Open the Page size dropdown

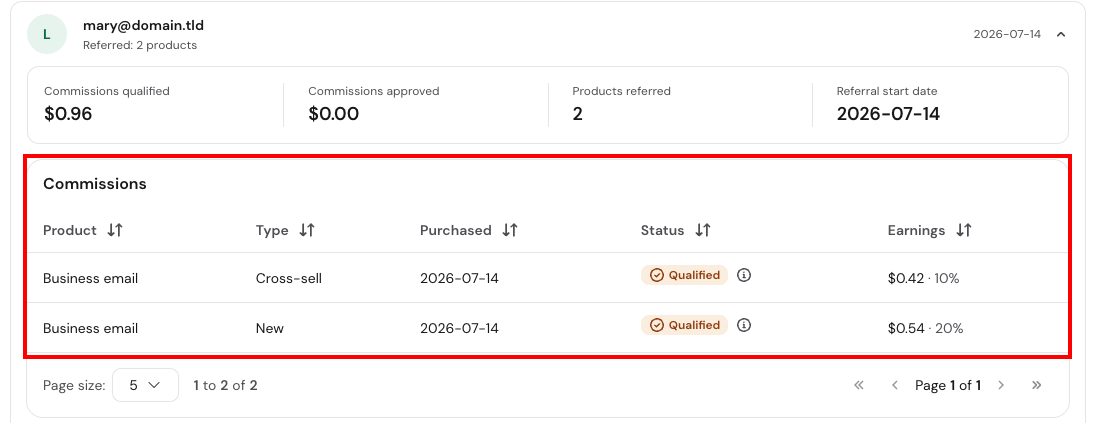(145, 385)
